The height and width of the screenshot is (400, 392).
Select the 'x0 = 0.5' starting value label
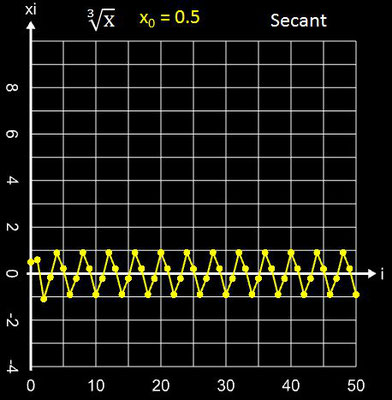click(169, 18)
